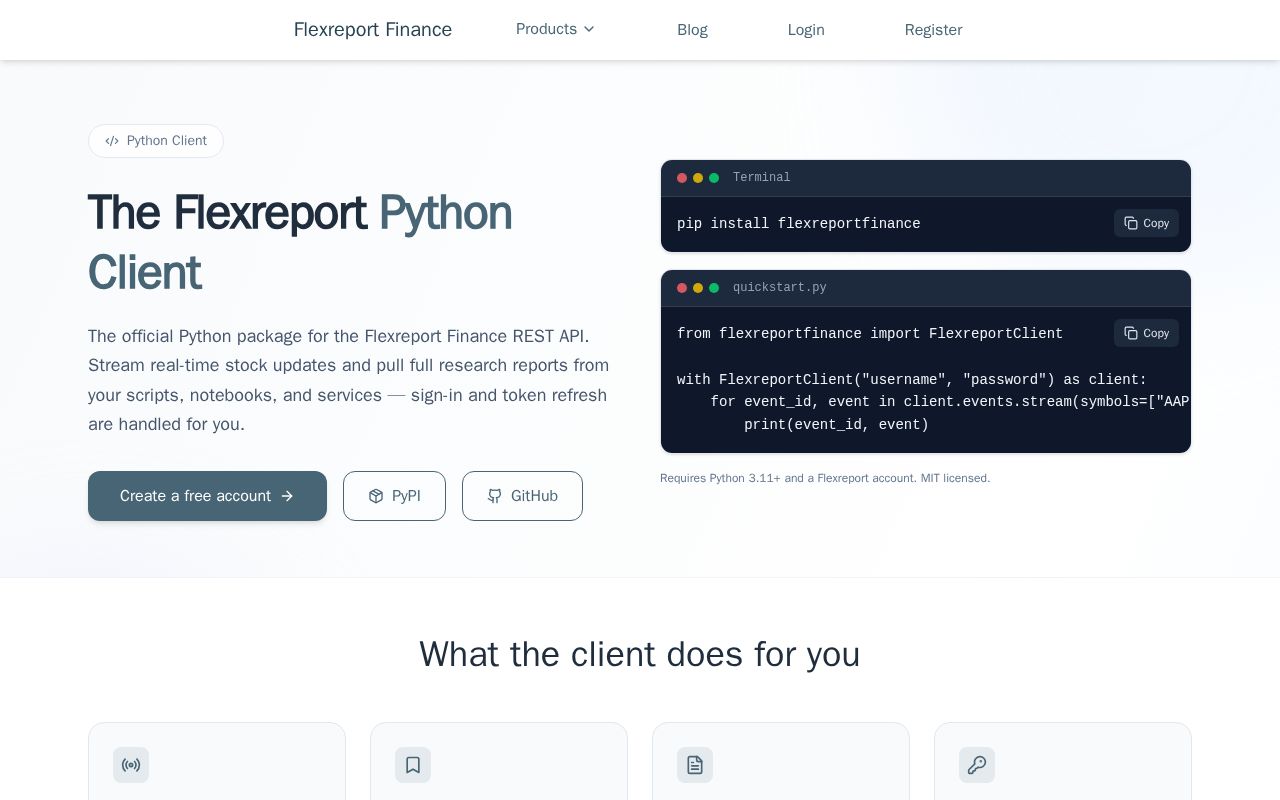Click the with FlexreportClient code line
1280x800 pixels.
point(912,380)
